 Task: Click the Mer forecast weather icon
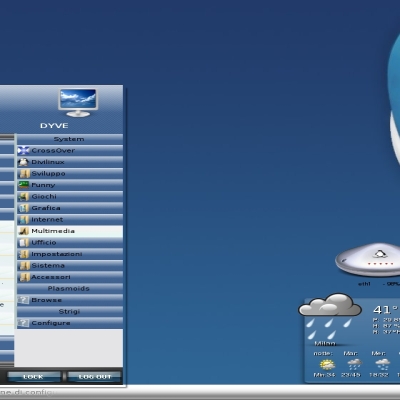(383, 364)
